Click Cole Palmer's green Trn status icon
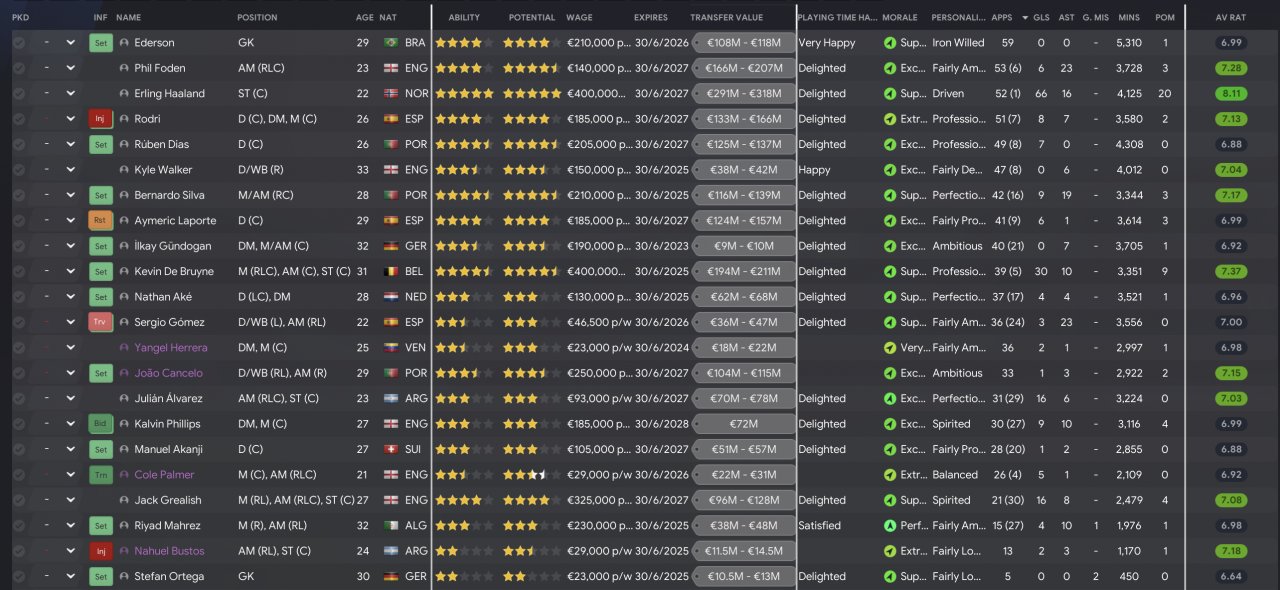1280x590 pixels. (100, 475)
